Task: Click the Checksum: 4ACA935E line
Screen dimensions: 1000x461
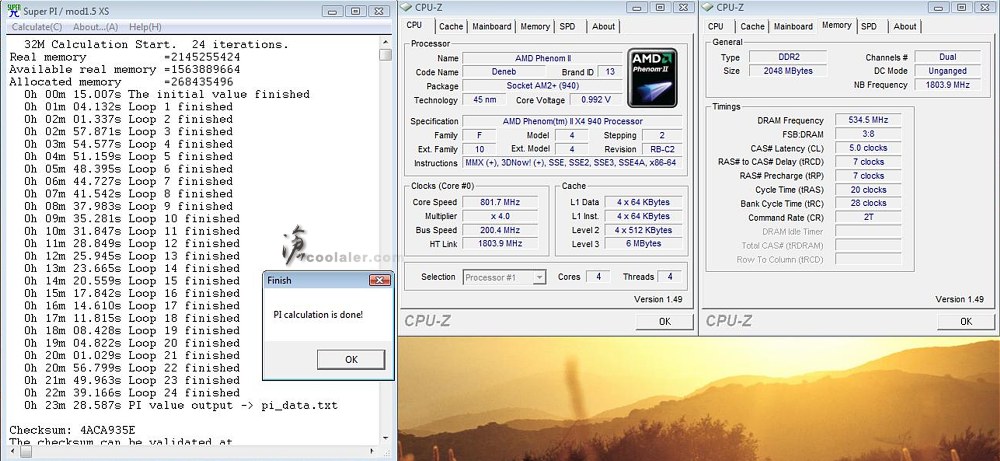Action: 72,430
